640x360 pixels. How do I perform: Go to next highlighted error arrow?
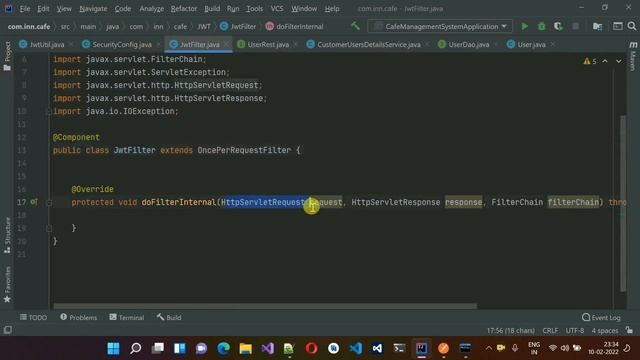tap(619, 61)
